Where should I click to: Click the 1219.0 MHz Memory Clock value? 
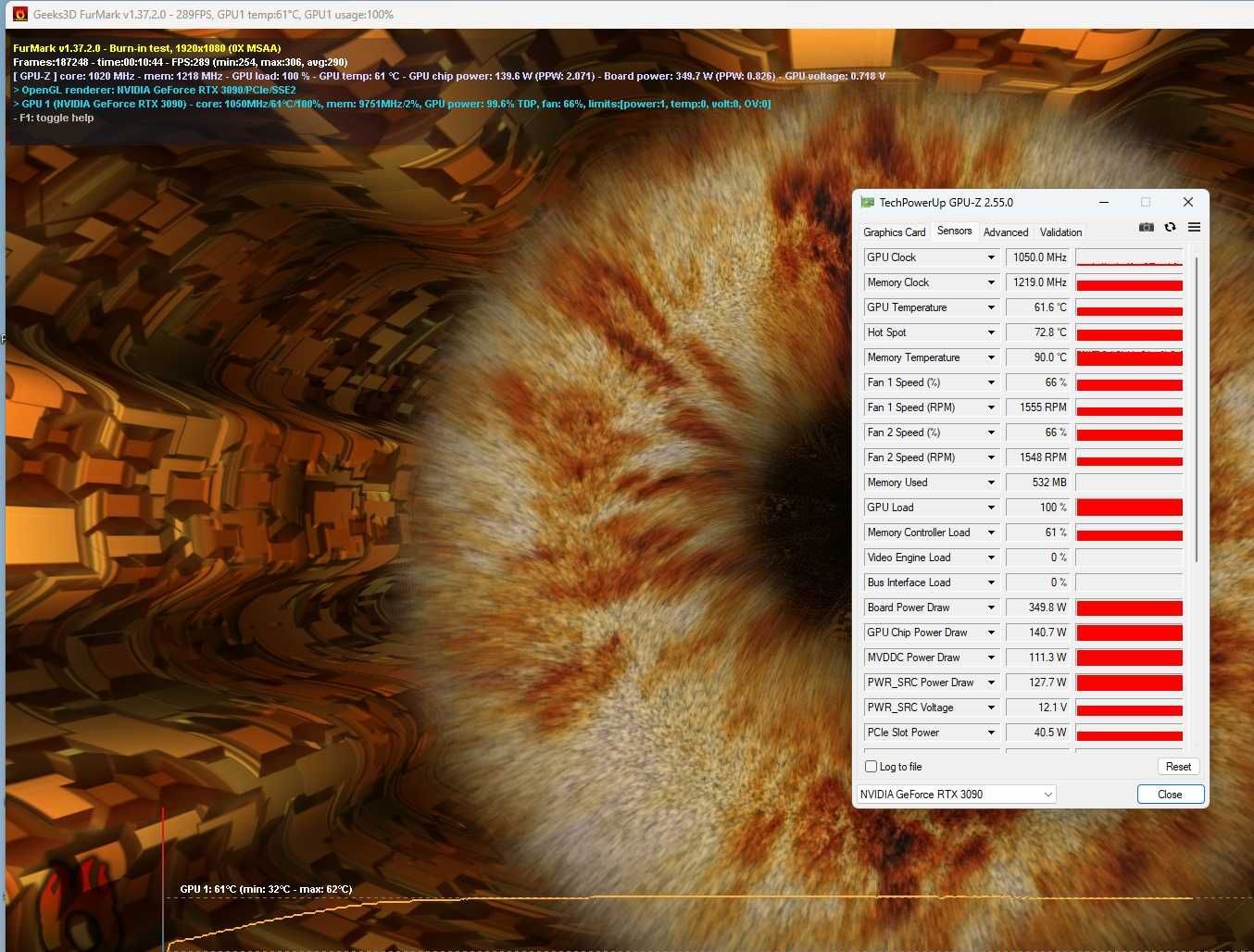coord(1038,282)
